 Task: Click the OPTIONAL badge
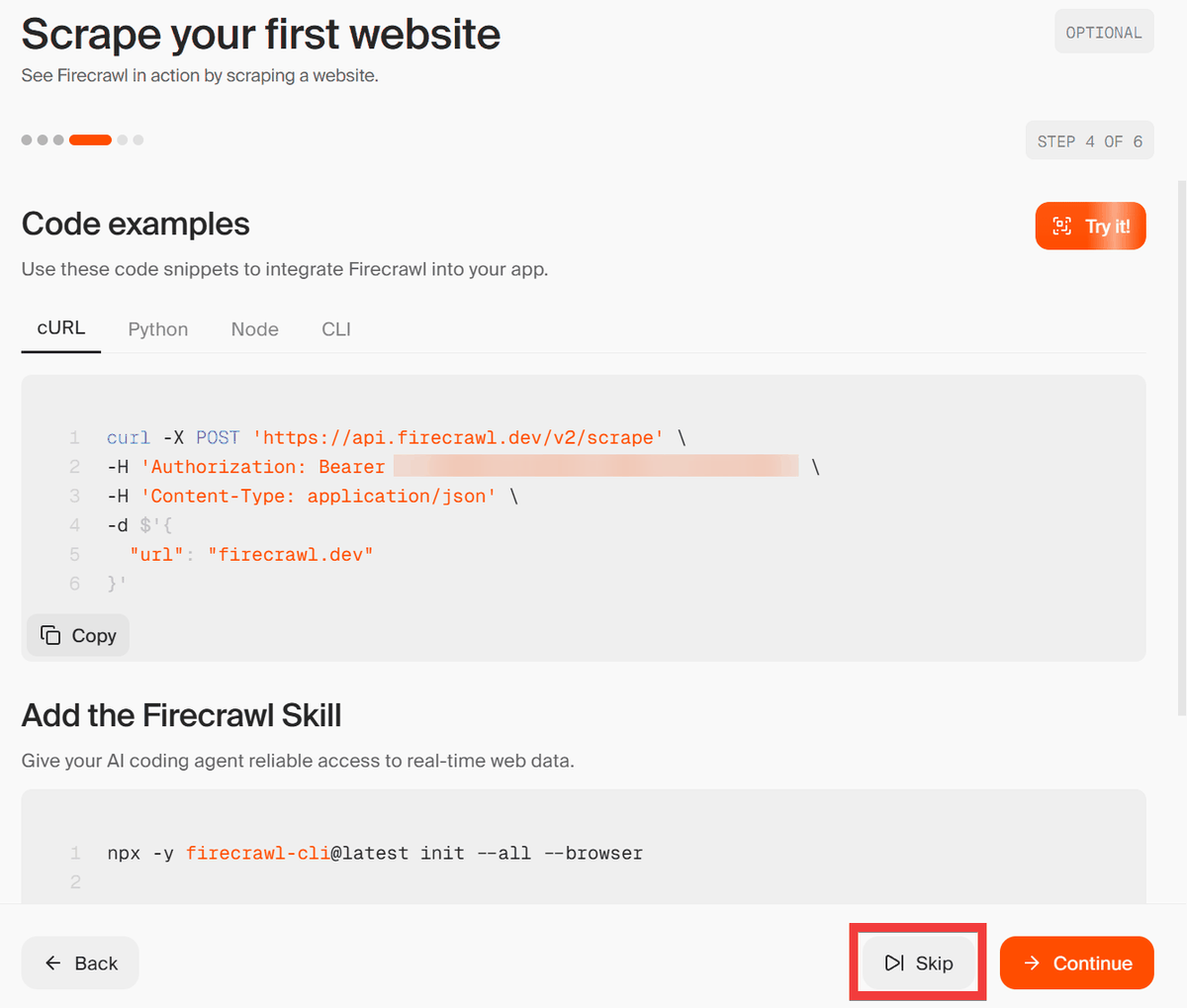(x=1104, y=33)
